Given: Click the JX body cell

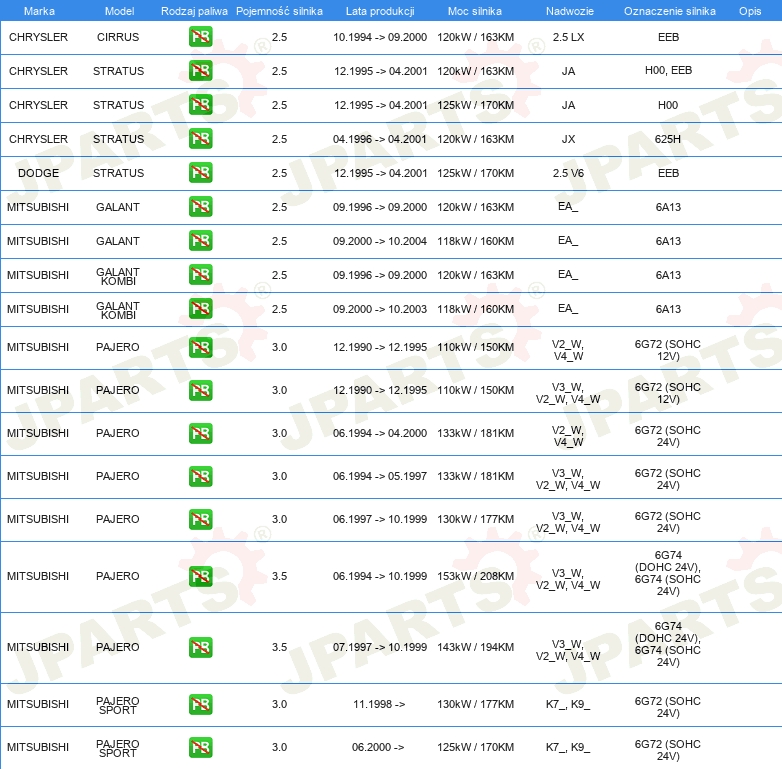Looking at the screenshot, I should [568, 139].
